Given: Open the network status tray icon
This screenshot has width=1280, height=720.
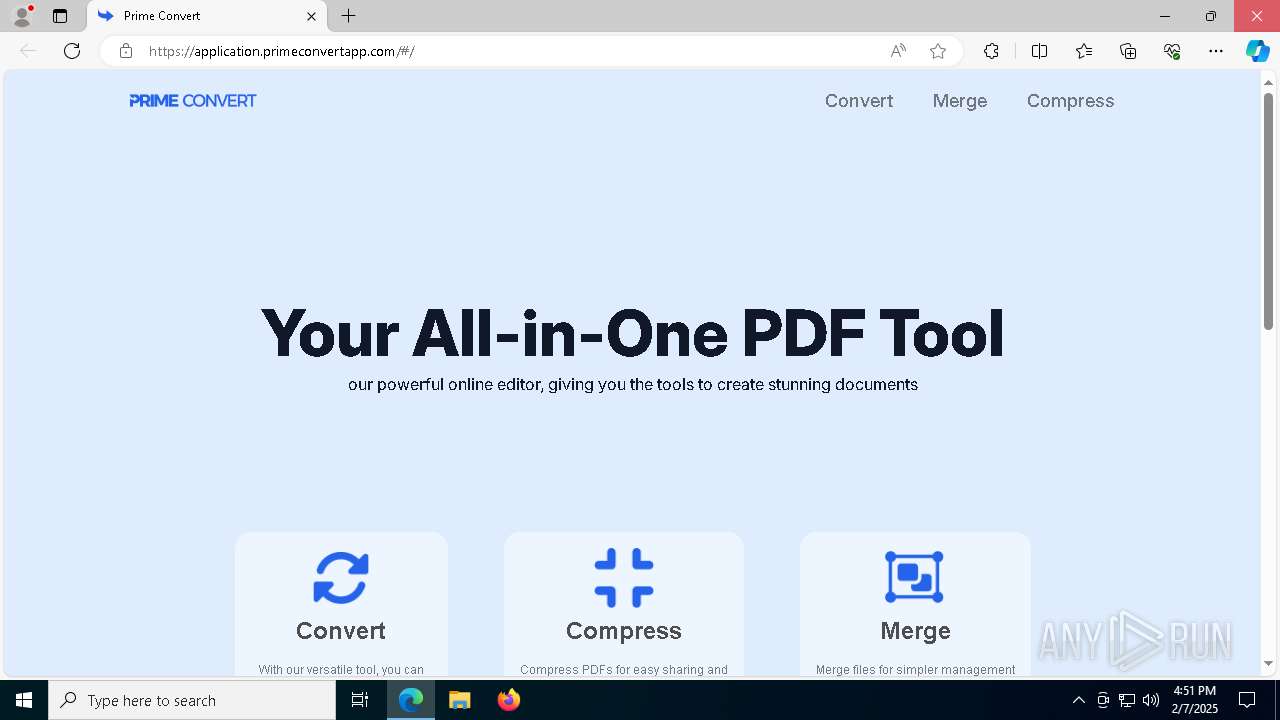Looking at the screenshot, I should click(x=1127, y=700).
